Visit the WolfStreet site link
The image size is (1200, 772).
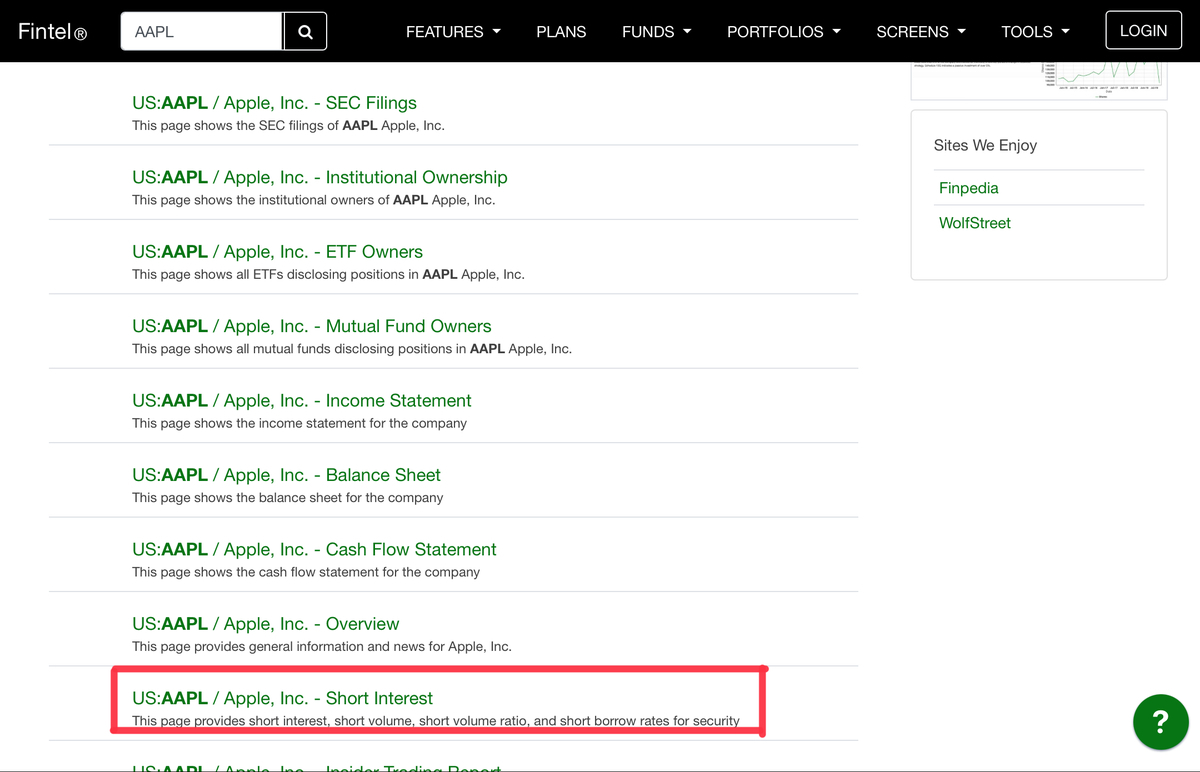(x=975, y=223)
